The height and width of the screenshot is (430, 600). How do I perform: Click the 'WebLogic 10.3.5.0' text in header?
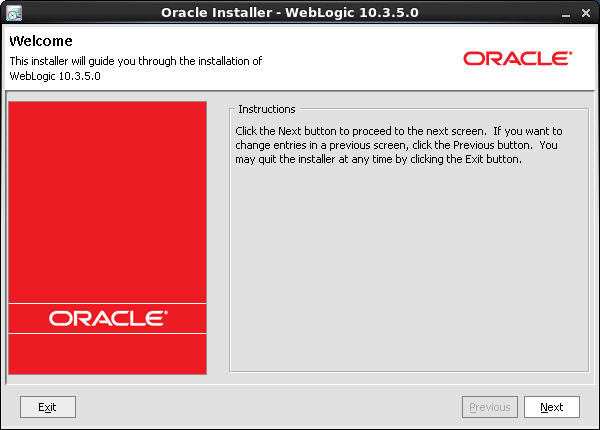click(x=55, y=76)
